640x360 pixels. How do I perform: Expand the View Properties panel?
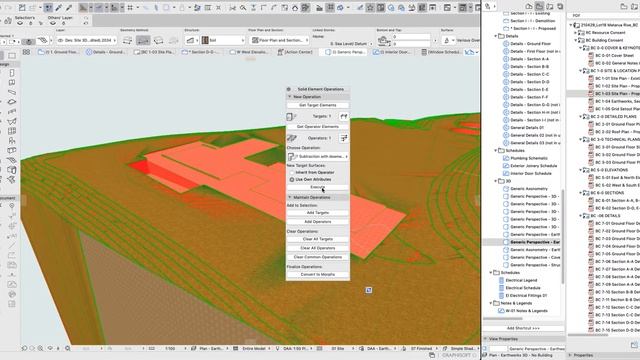coord(485,339)
